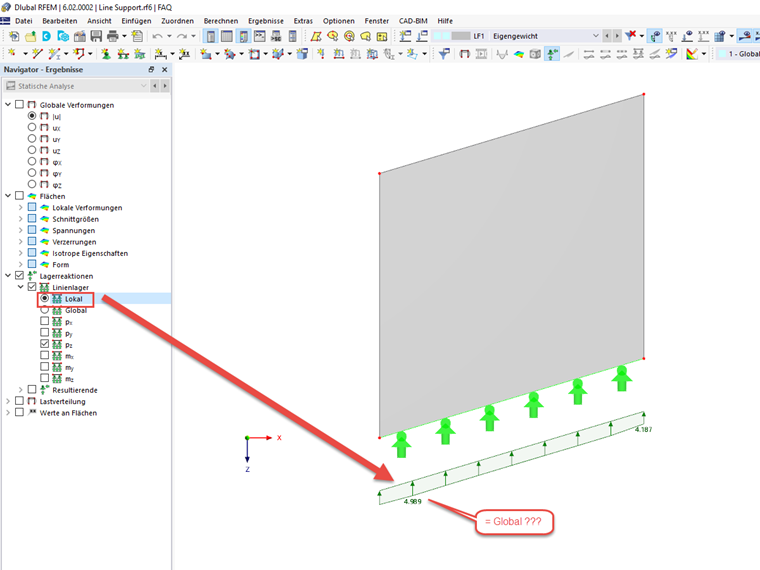Screen dimensions: 760x570
Task: Click the delete results filter icon
Action: pos(630,35)
